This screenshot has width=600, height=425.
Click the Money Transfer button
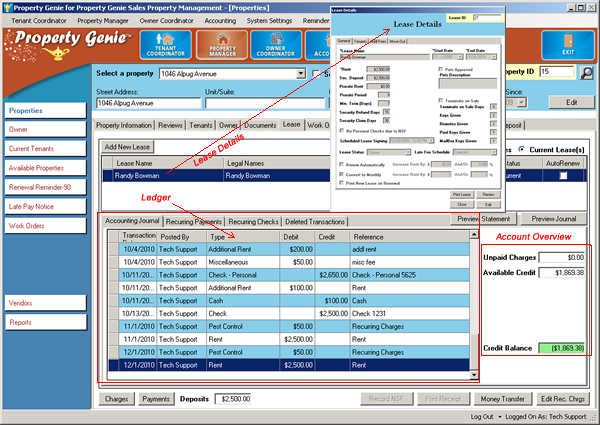click(x=502, y=399)
